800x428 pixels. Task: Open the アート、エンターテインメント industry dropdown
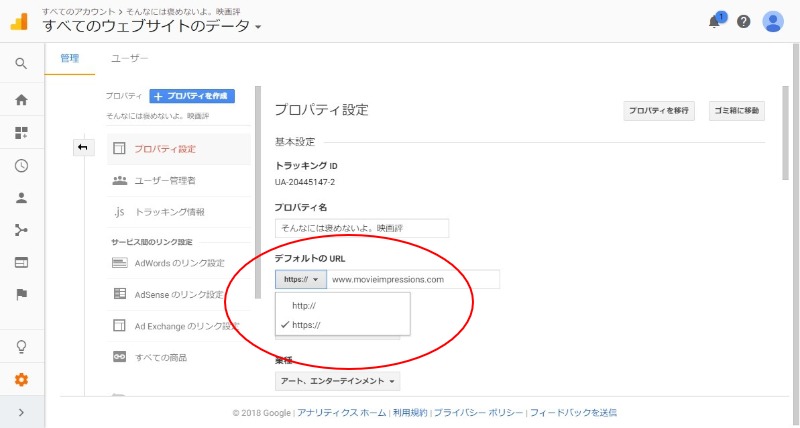337,381
